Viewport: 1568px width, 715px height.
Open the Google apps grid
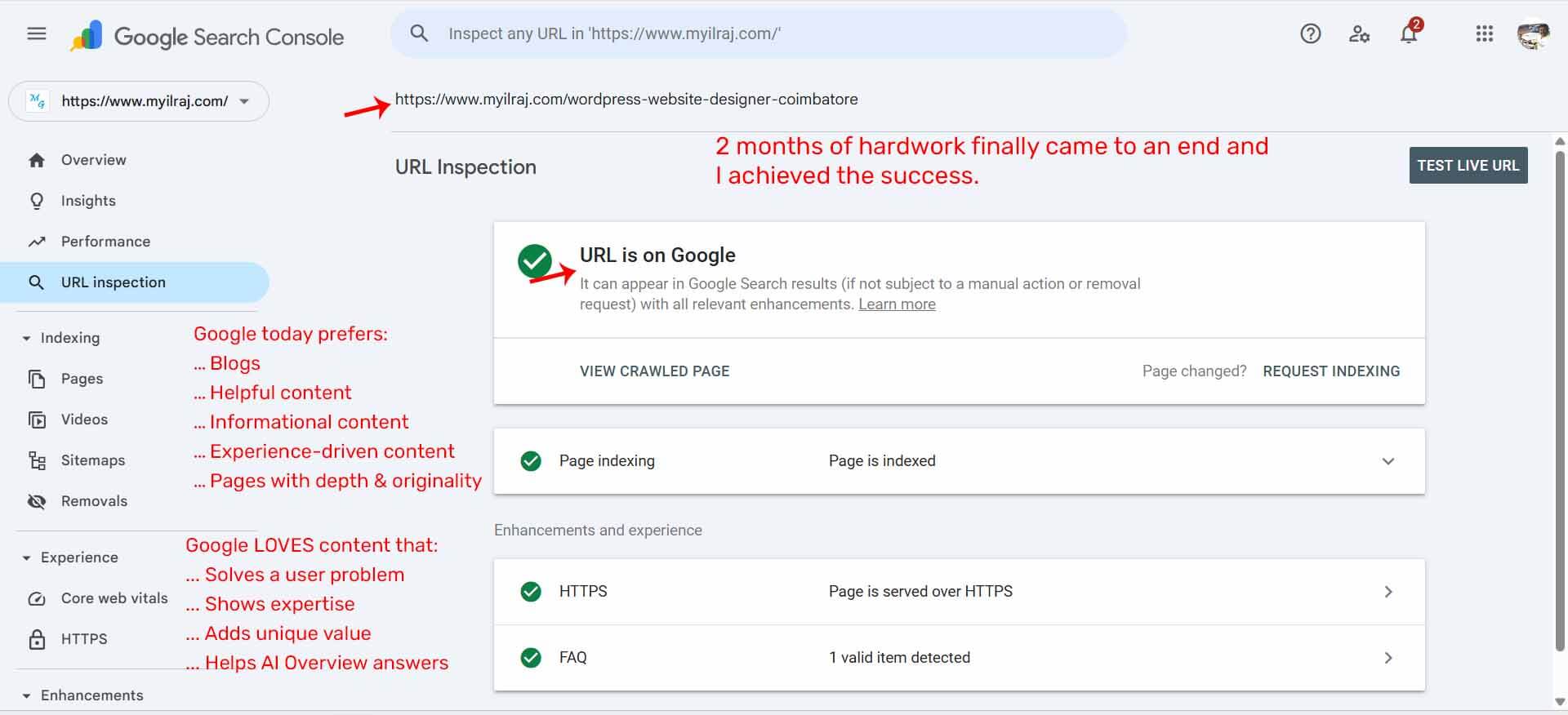coord(1485,34)
